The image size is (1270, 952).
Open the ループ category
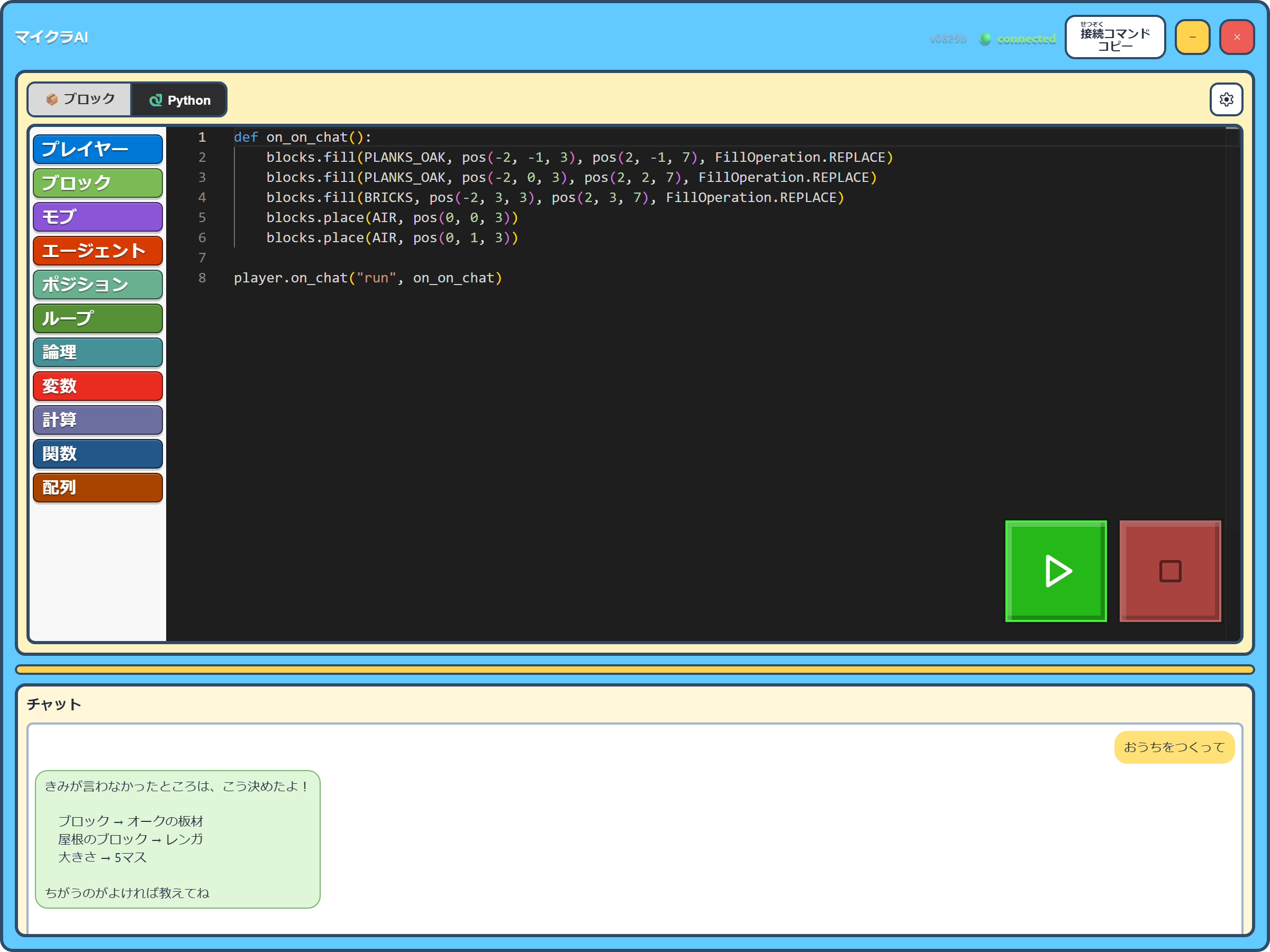[97, 318]
